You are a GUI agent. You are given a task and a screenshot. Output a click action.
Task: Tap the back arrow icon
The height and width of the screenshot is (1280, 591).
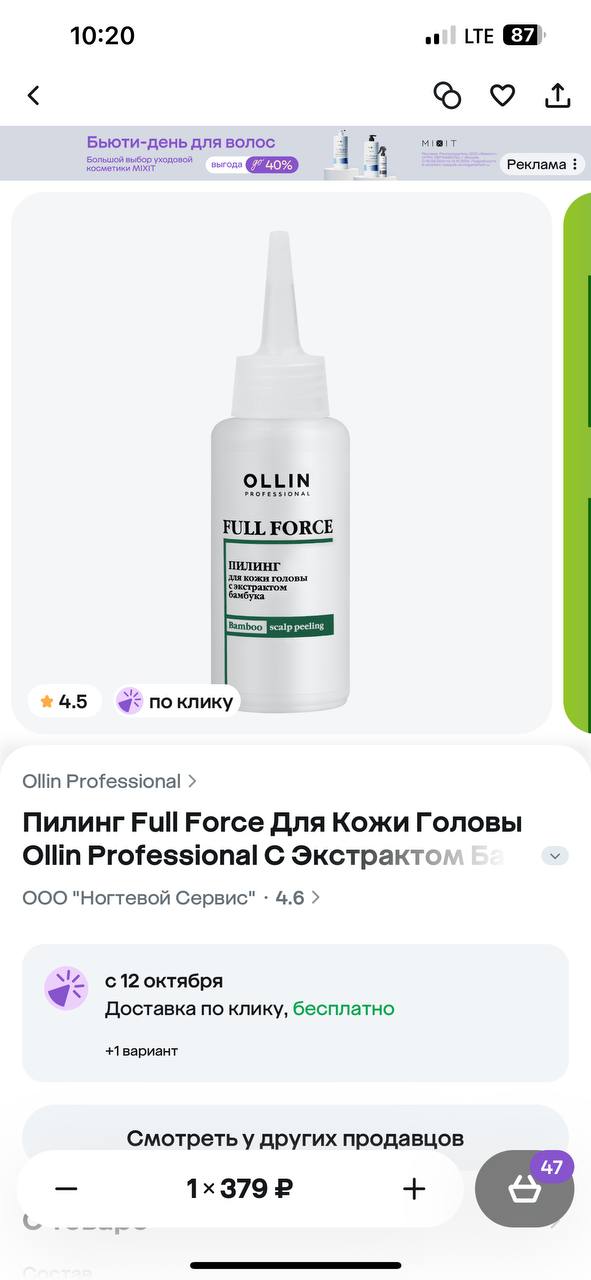coord(34,95)
